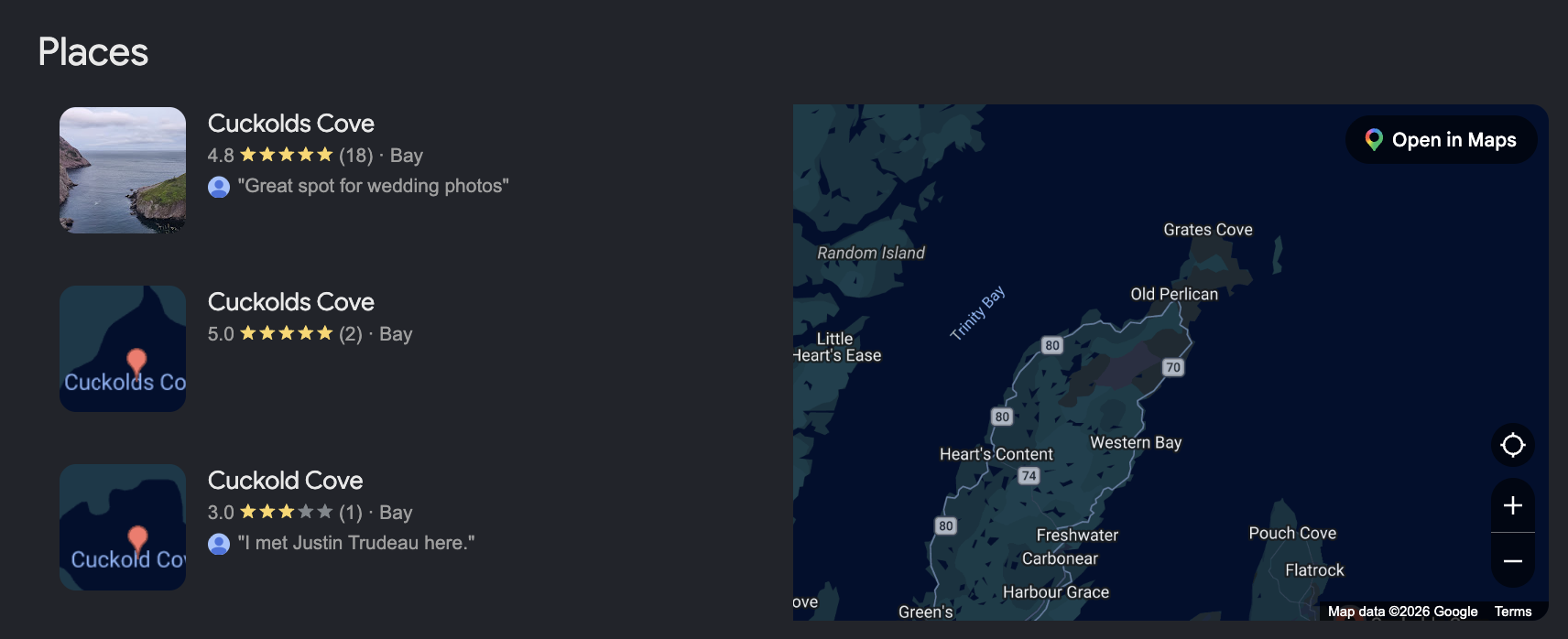Click the reviewer avatar beside Justin Trudeau review
The image size is (1568, 639).
tap(219, 544)
